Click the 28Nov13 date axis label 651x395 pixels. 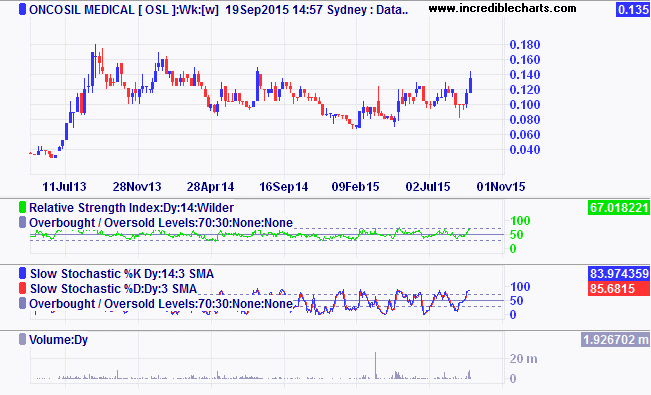pos(137,186)
